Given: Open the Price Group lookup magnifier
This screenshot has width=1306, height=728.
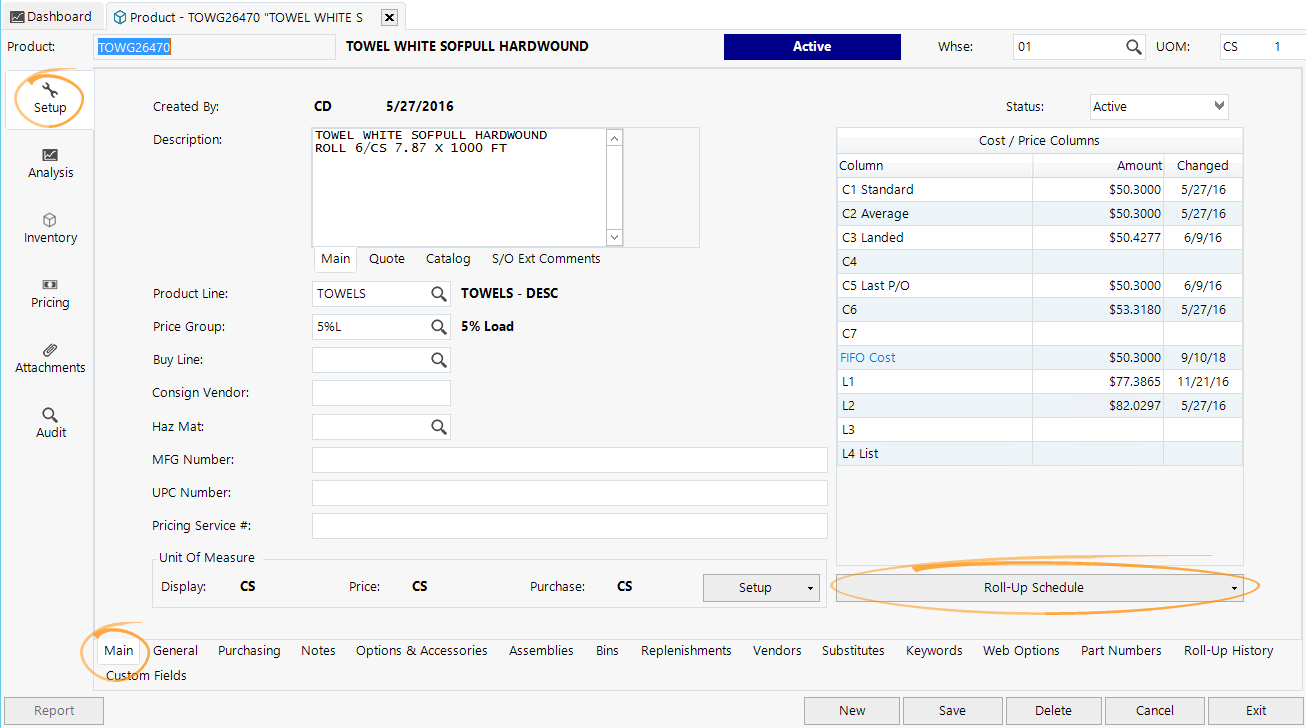Looking at the screenshot, I should pyautogui.click(x=438, y=326).
